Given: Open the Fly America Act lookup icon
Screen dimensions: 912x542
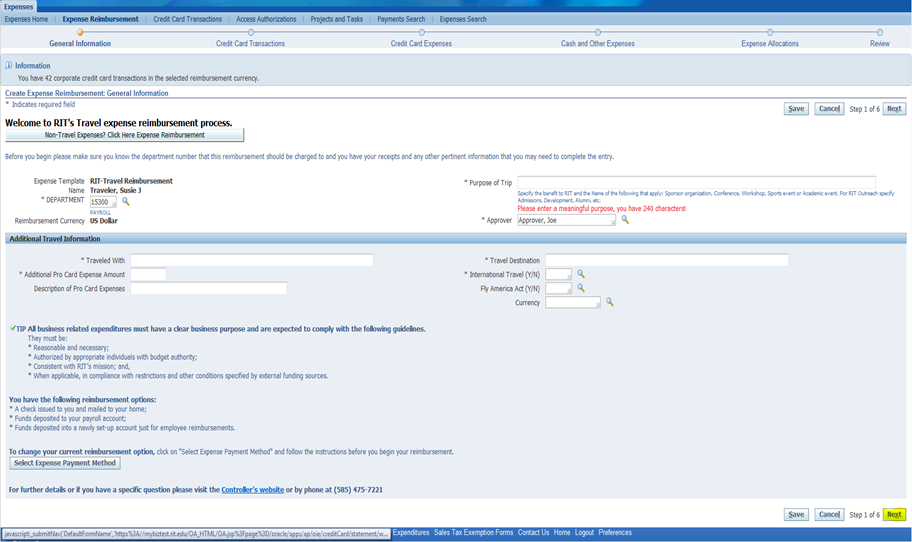Looking at the screenshot, I should [x=581, y=289].
